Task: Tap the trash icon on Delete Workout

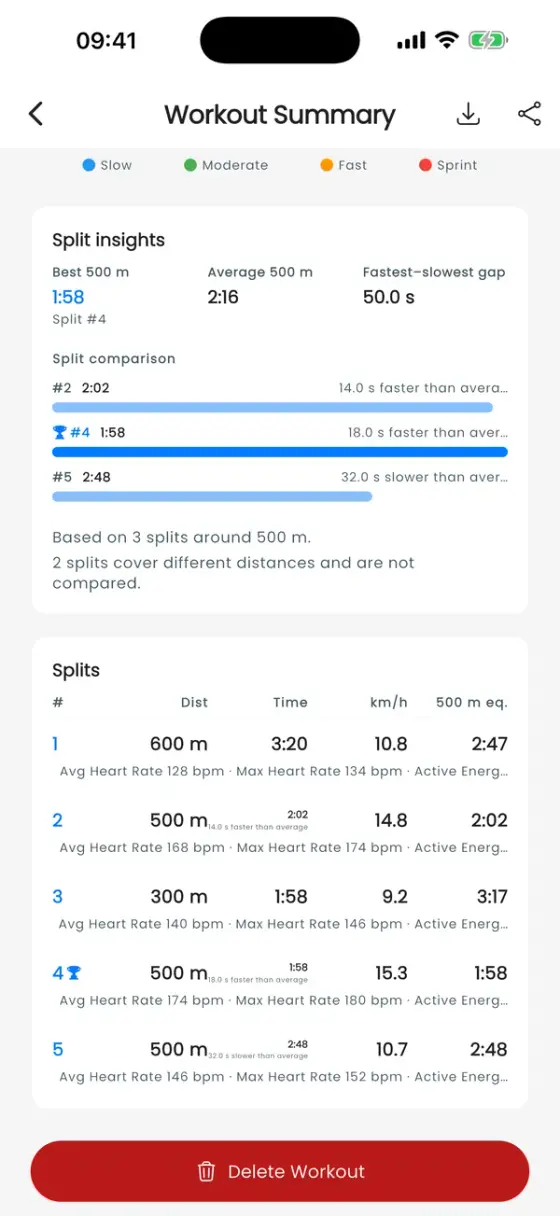Action: pyautogui.click(x=206, y=1171)
